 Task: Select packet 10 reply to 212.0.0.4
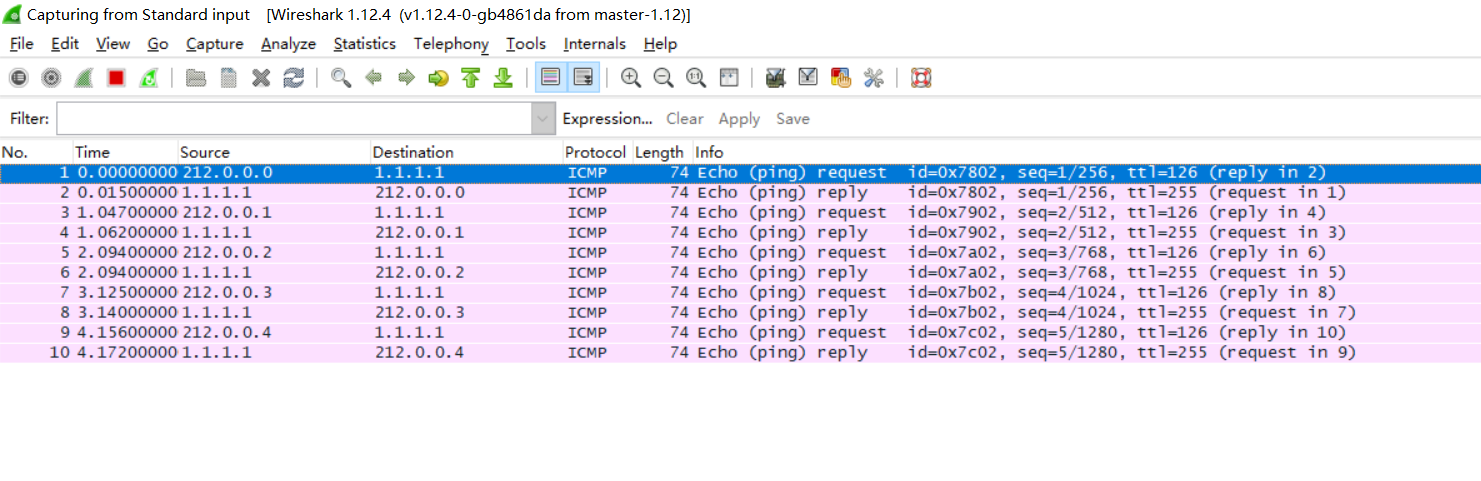tap(740, 352)
